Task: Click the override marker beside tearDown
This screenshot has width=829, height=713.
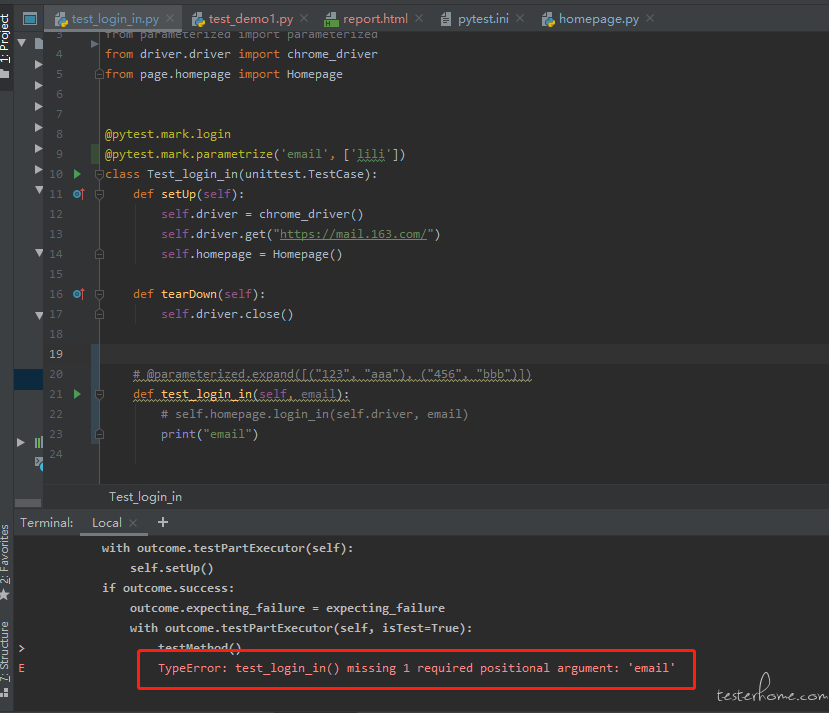Action: 78,294
